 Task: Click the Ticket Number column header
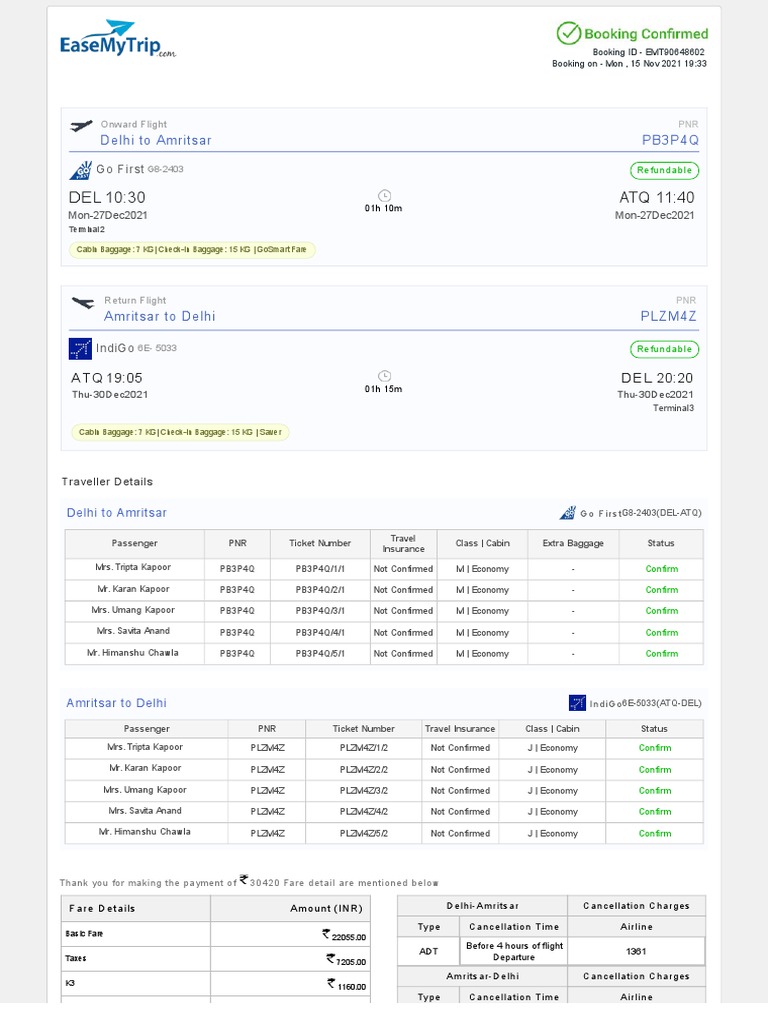click(x=320, y=543)
